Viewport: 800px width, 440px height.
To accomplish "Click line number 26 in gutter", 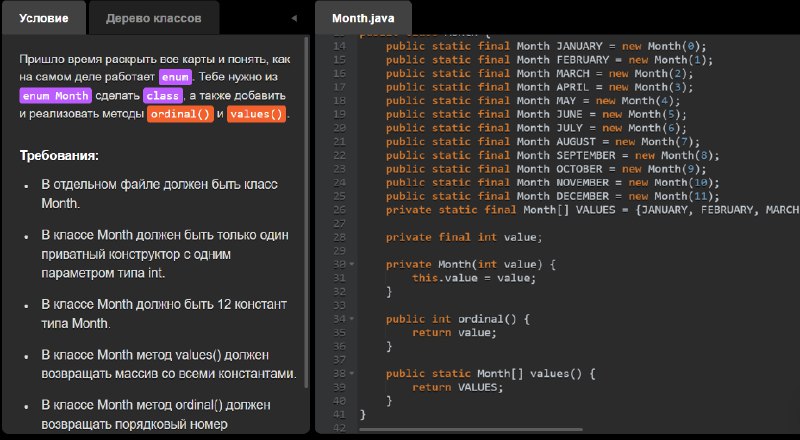I will click(x=339, y=210).
